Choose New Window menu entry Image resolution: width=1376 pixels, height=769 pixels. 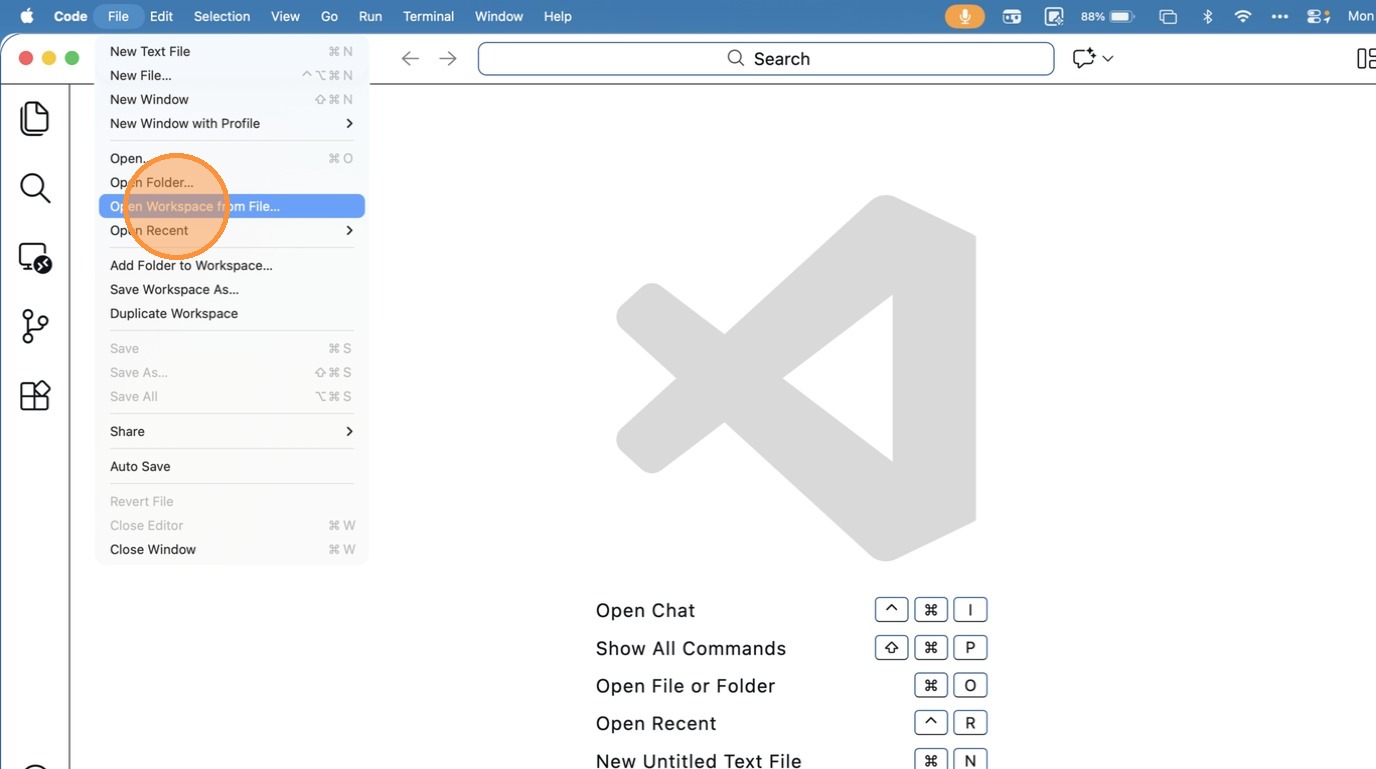click(x=232, y=99)
